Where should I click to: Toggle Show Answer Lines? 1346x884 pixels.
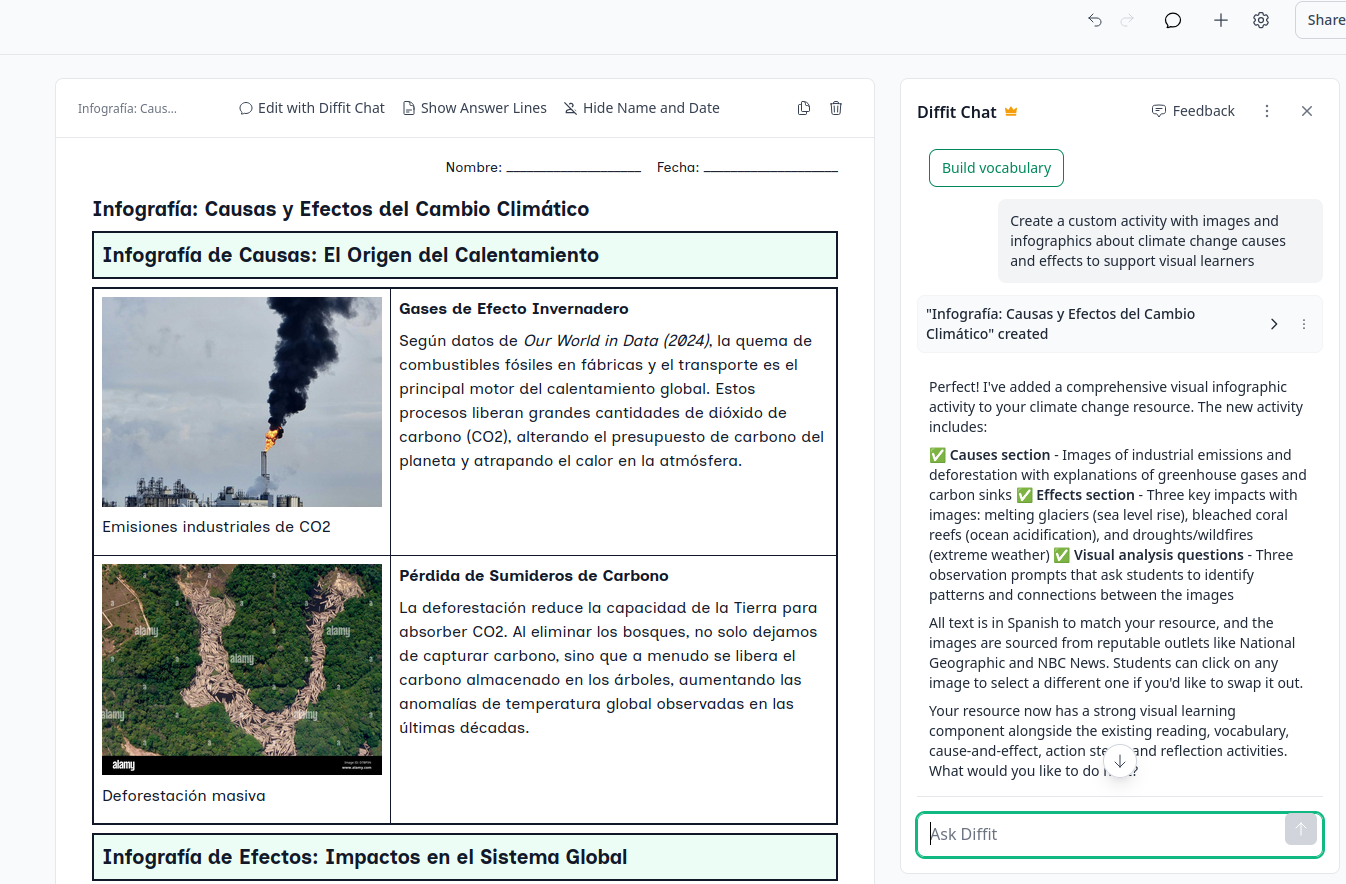coord(474,108)
